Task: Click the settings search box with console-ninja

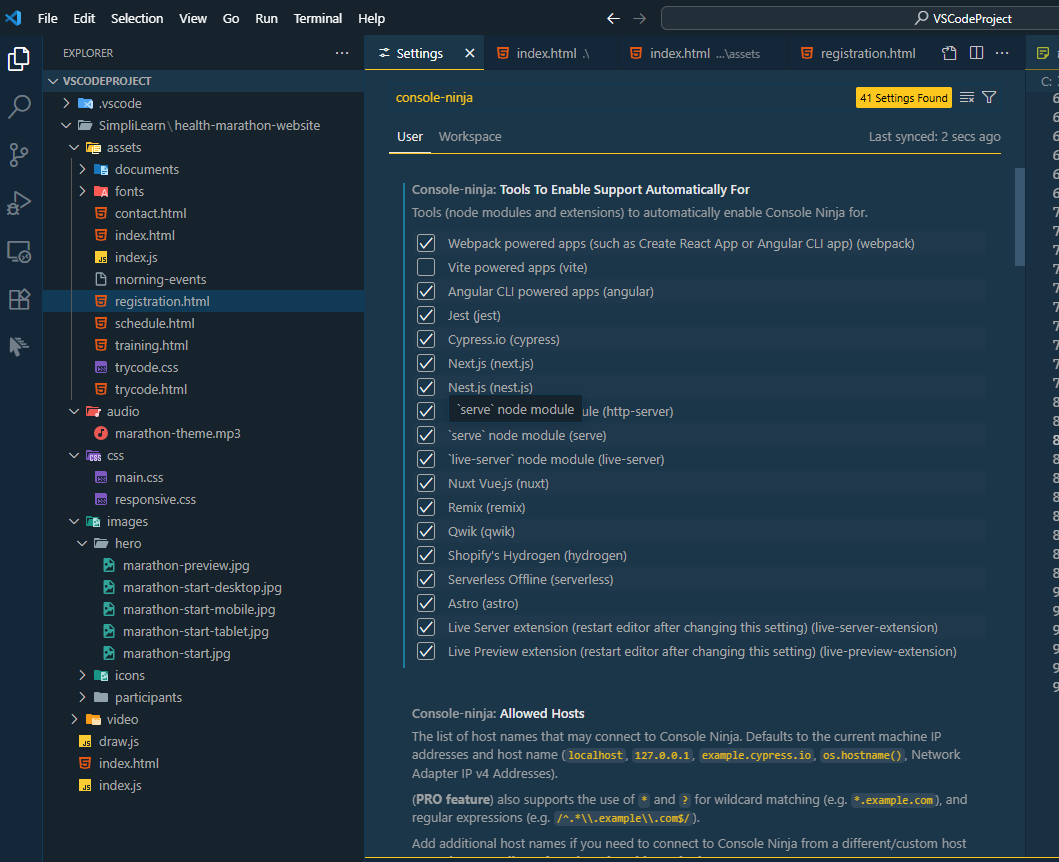Action: coord(621,97)
